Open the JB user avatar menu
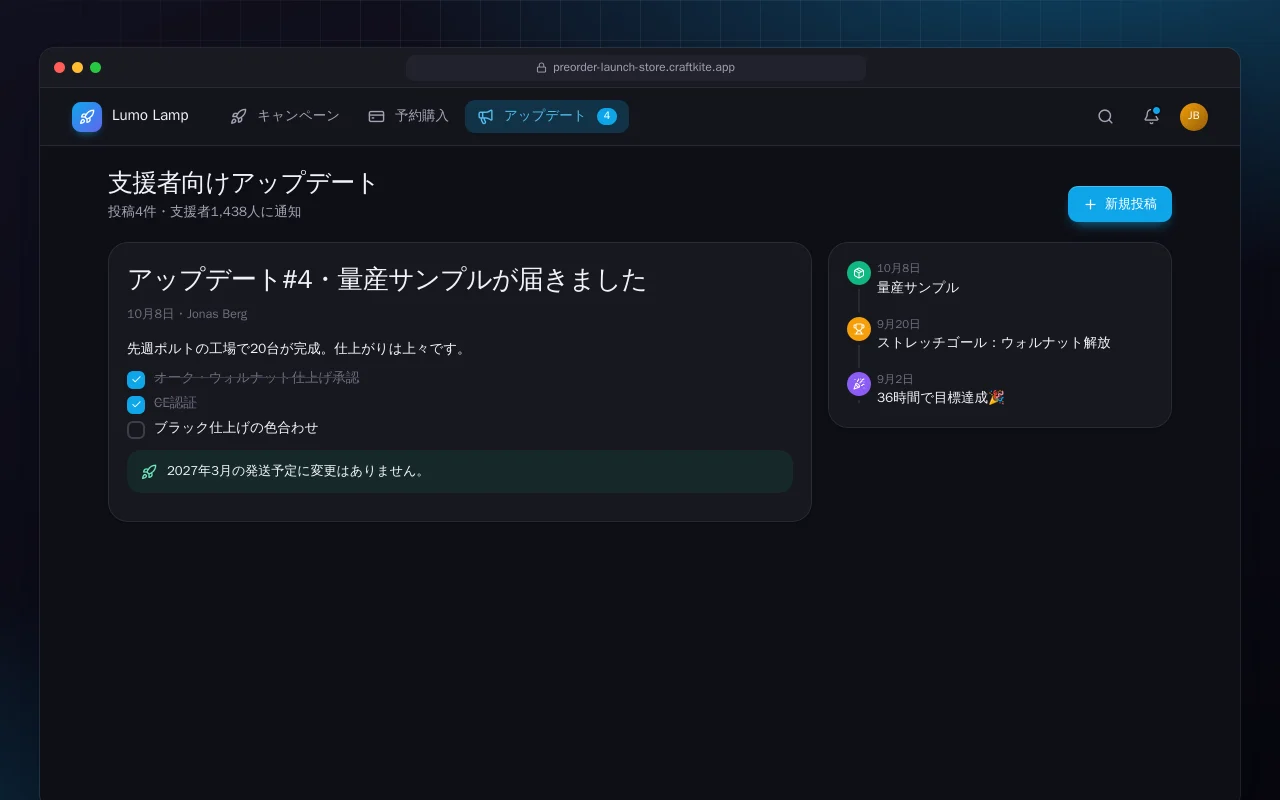The height and width of the screenshot is (800, 1280). point(1194,117)
